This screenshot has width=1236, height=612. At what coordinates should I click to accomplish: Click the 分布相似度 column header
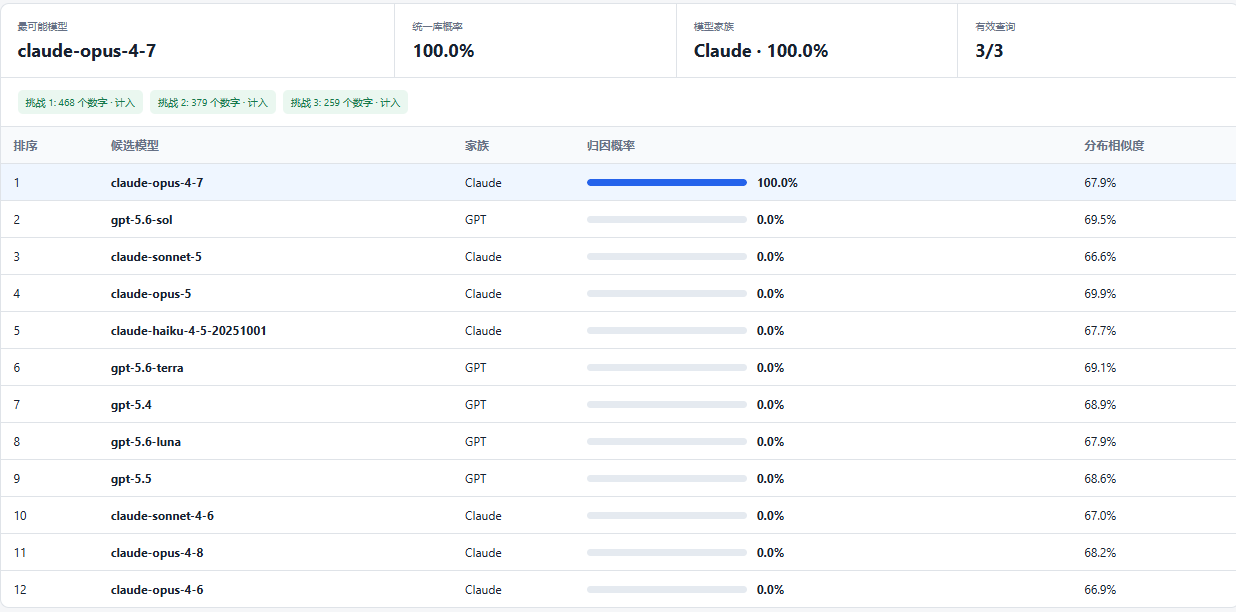[1114, 146]
